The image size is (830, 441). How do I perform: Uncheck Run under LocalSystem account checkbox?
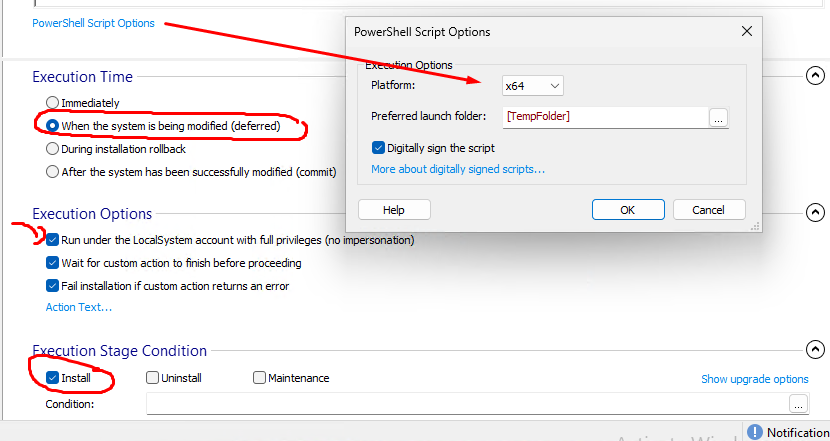click(52, 240)
